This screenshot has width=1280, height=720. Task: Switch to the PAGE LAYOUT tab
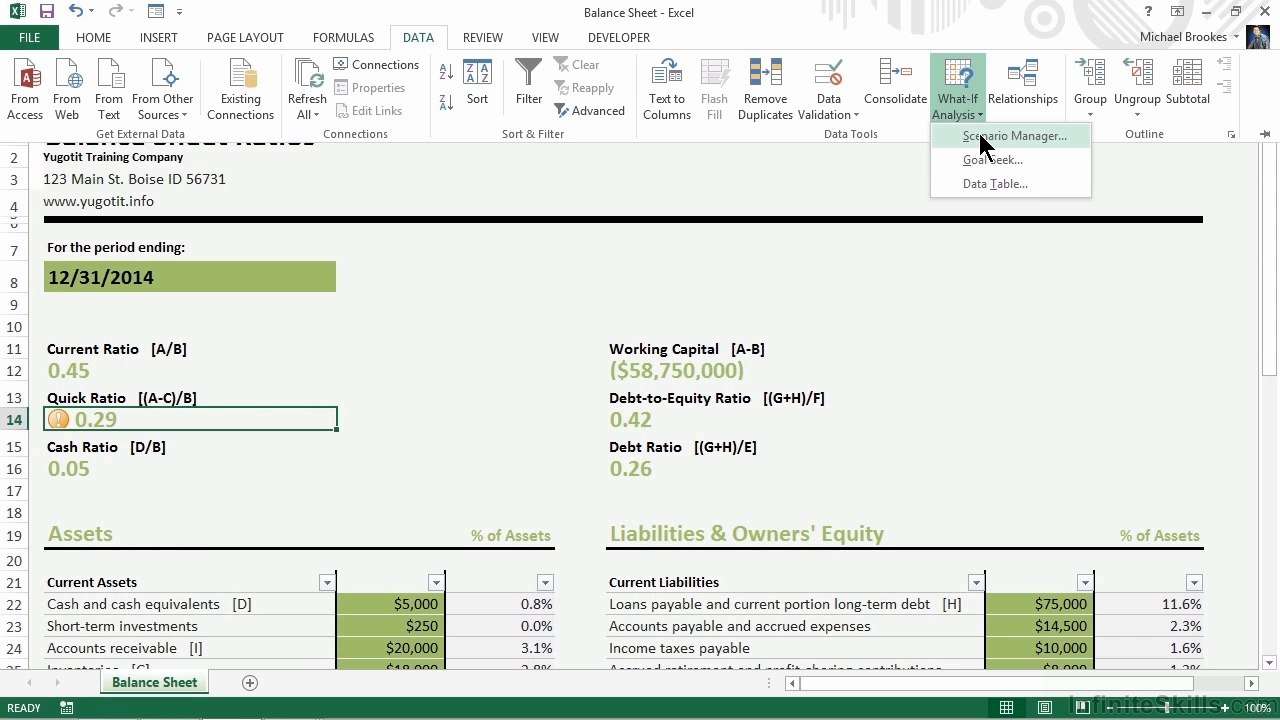pos(245,38)
